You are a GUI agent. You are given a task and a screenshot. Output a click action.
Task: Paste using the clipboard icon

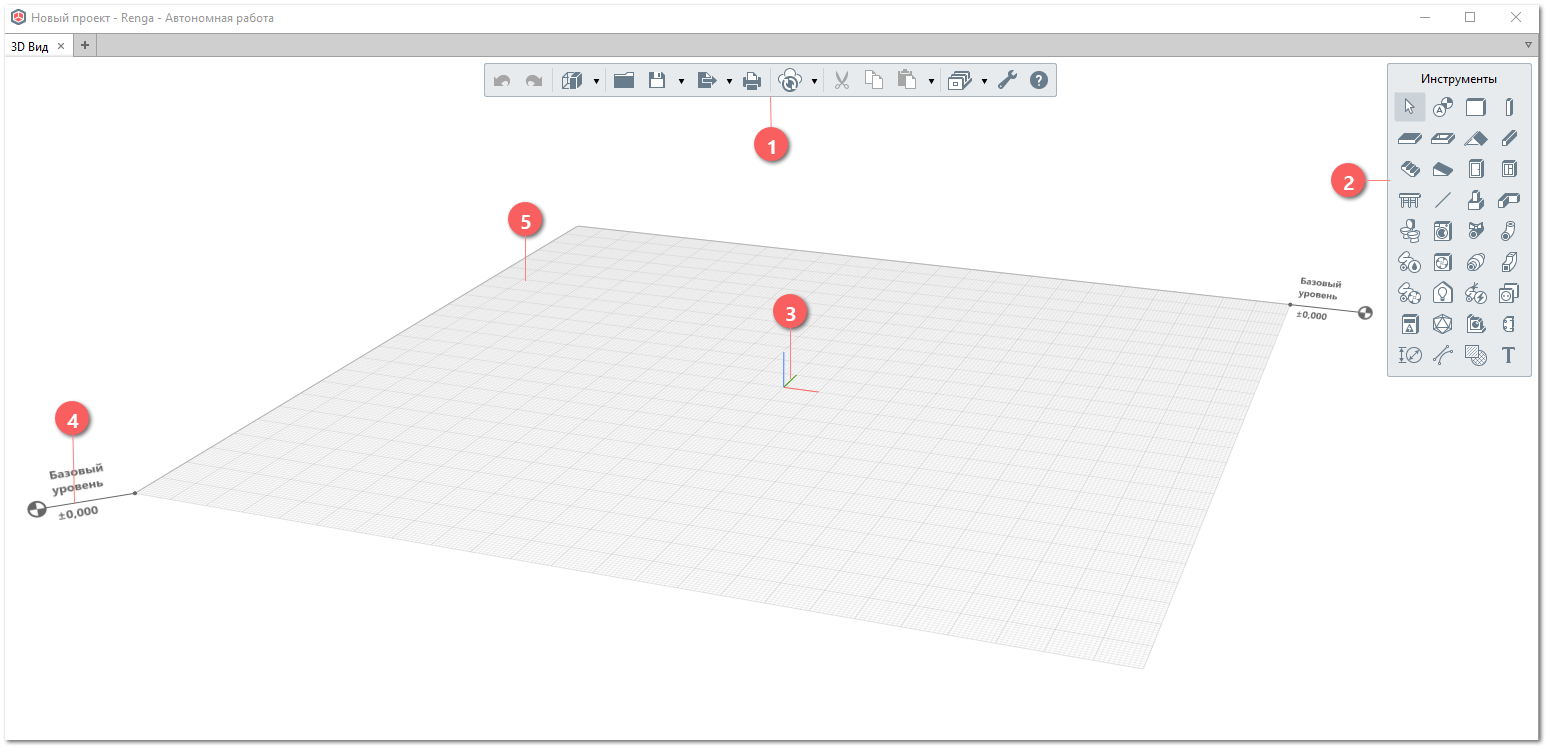pos(907,81)
